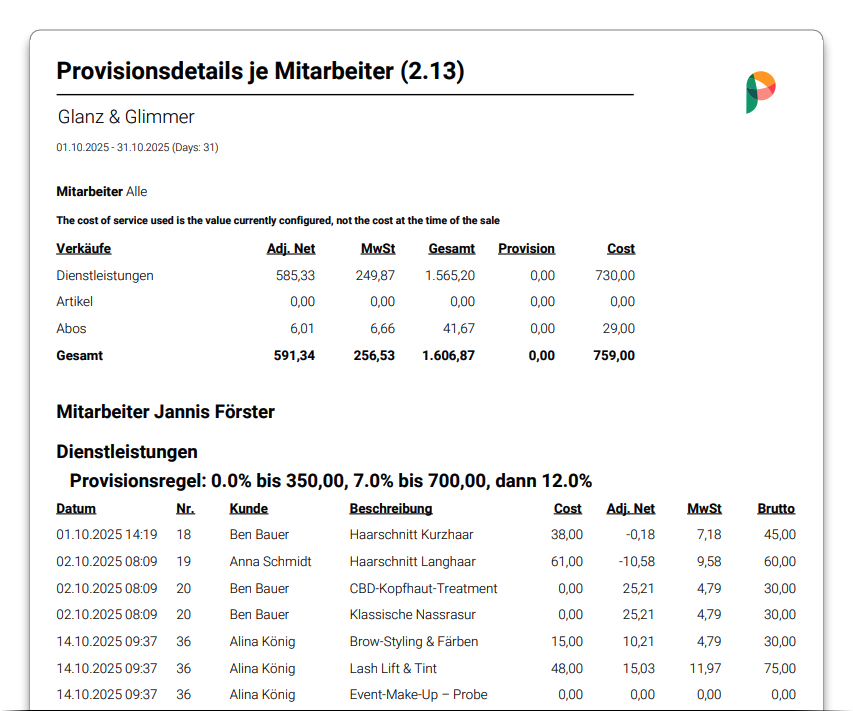The image size is (853, 711).
Task: Select the 'Haarschnitt Kurzhaar' row description
Action: pyautogui.click(x=411, y=535)
